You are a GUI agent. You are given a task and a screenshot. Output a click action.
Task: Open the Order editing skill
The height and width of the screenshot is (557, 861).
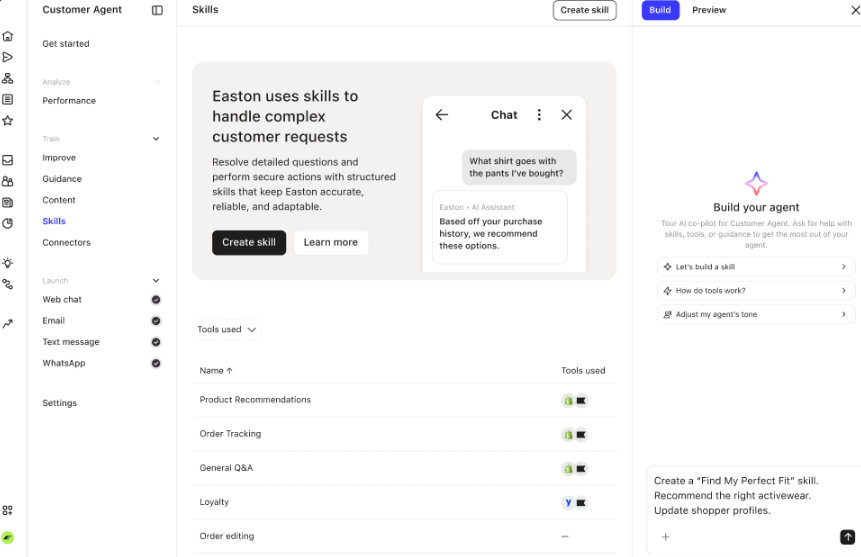point(404,536)
